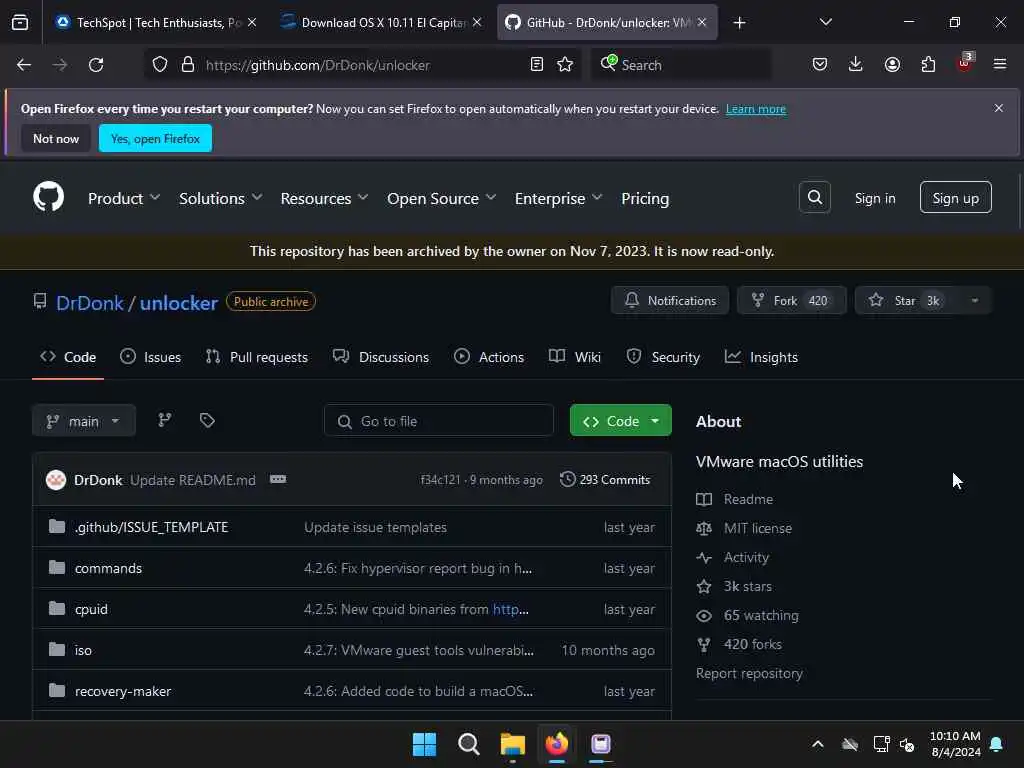Open the Solutions dropdown menu
Viewport: 1024px width, 768px height.
coord(221,199)
